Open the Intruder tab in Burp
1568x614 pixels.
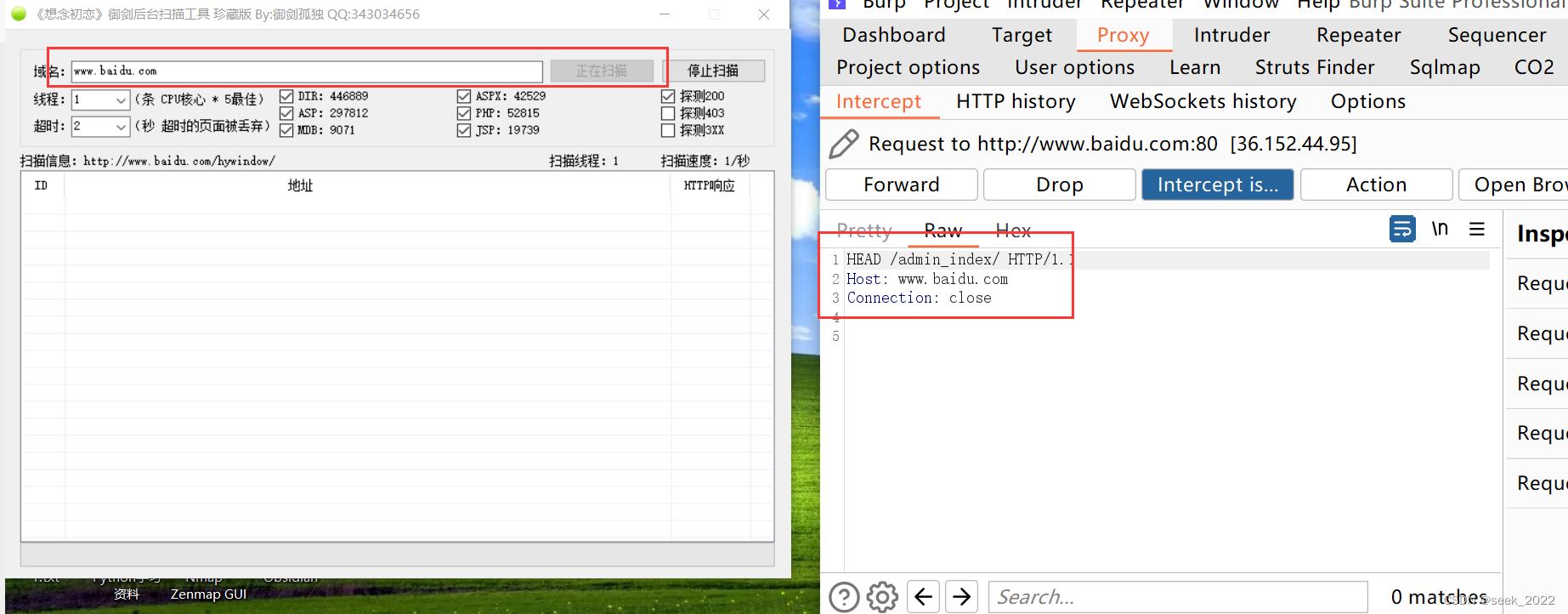point(1231,35)
